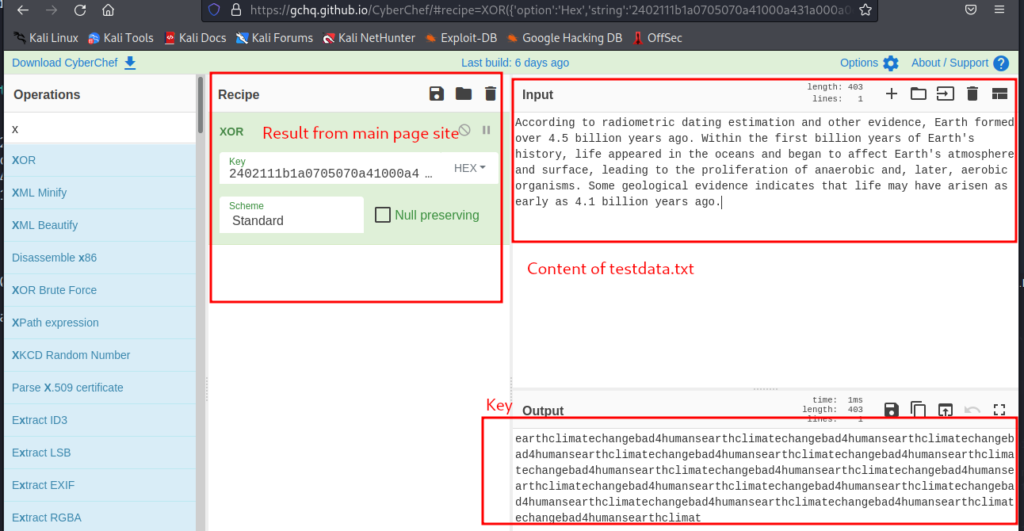Disable the XOR operation

click(464, 130)
